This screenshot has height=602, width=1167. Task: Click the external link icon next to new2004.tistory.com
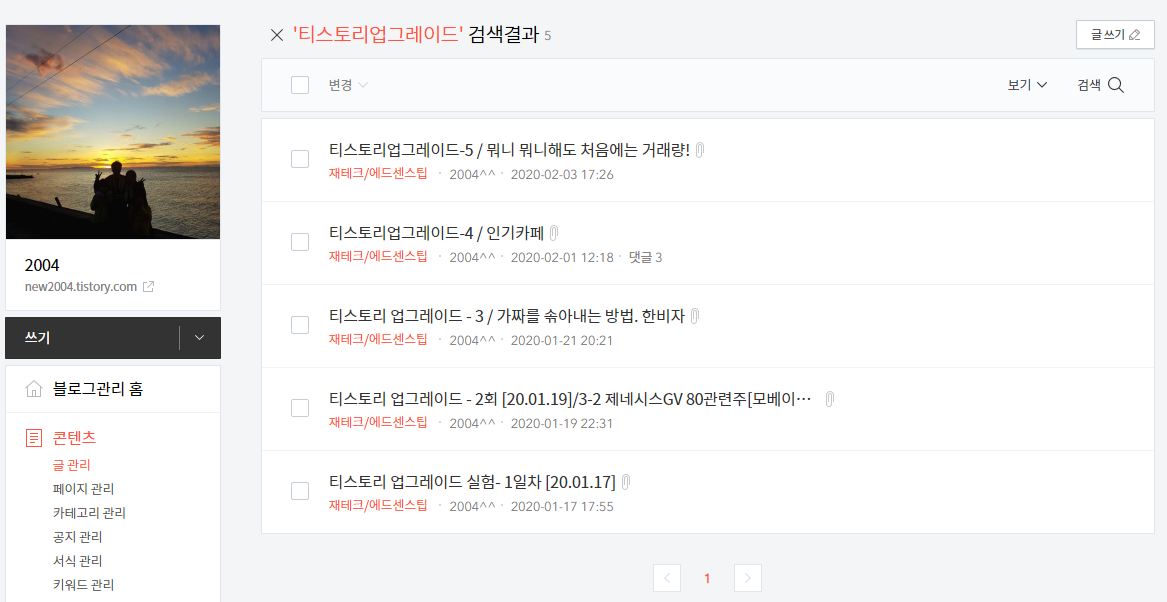149,286
